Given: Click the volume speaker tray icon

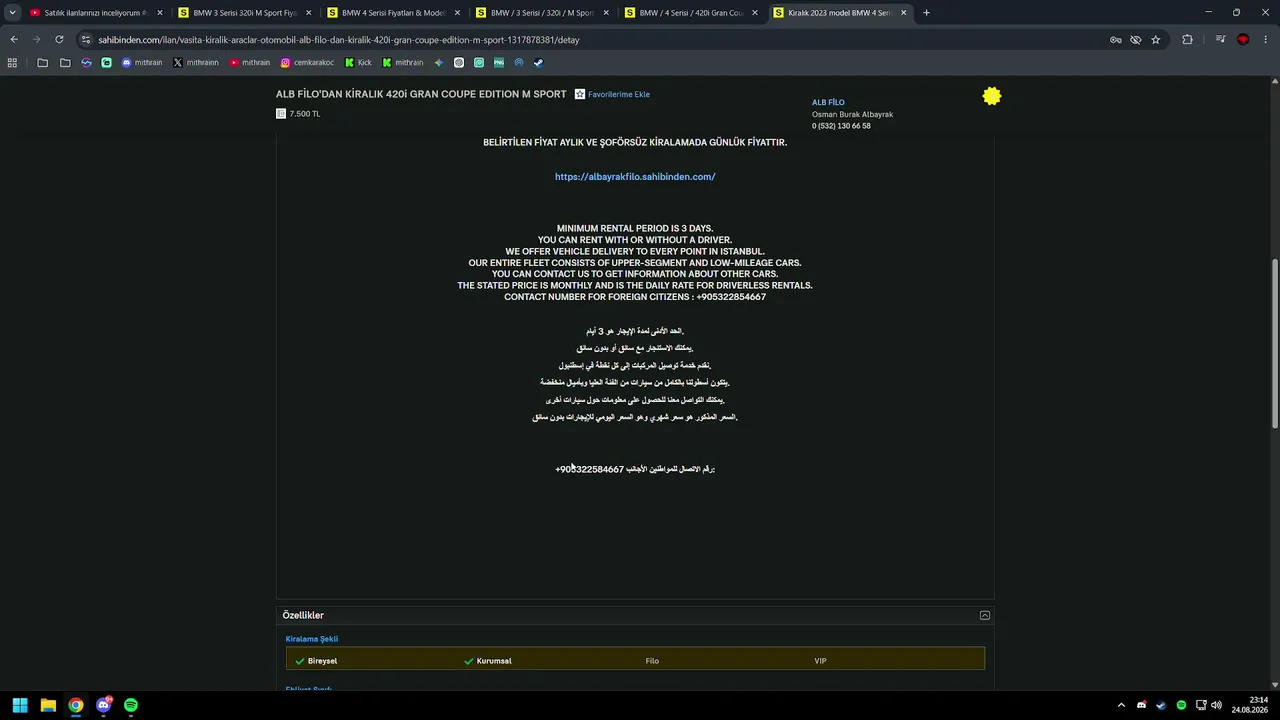Looking at the screenshot, I should point(1217,705).
